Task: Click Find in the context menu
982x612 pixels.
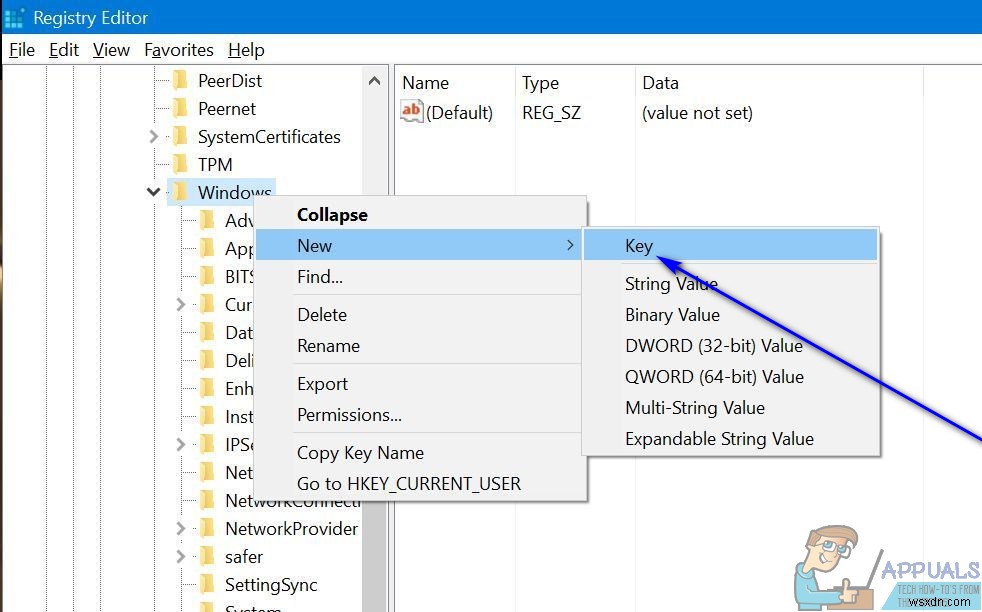Action: point(322,277)
